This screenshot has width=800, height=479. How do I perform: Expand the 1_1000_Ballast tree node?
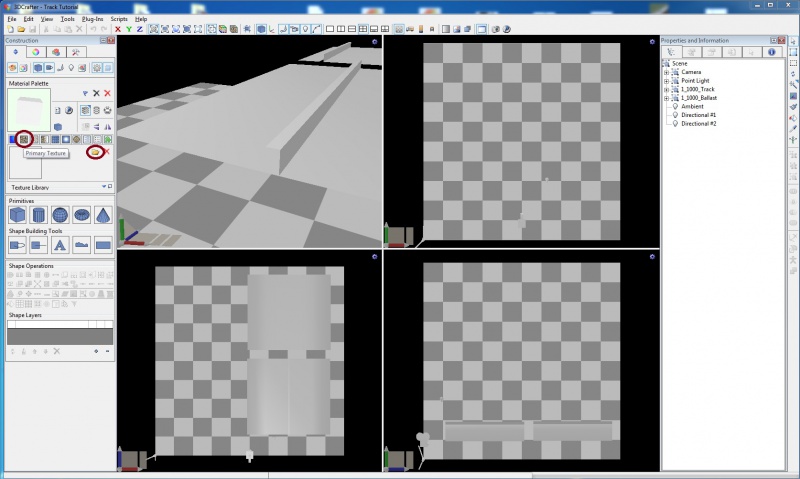point(666,98)
